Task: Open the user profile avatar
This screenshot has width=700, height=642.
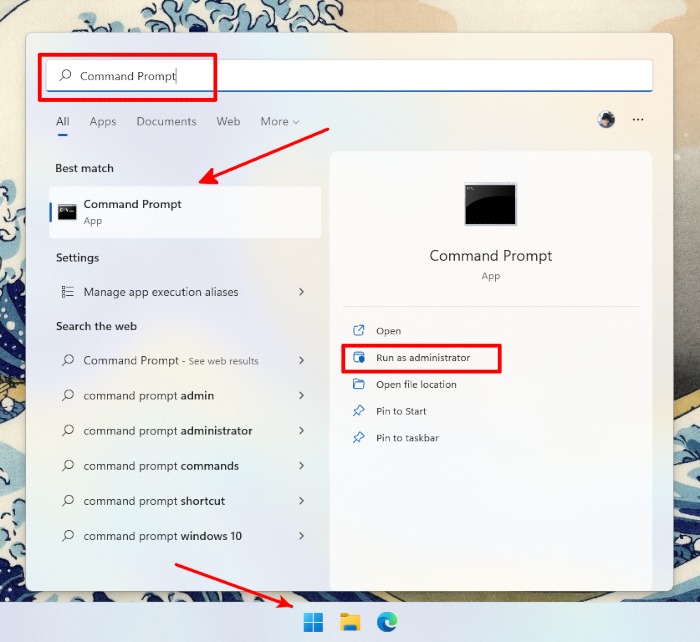Action: pyautogui.click(x=606, y=120)
